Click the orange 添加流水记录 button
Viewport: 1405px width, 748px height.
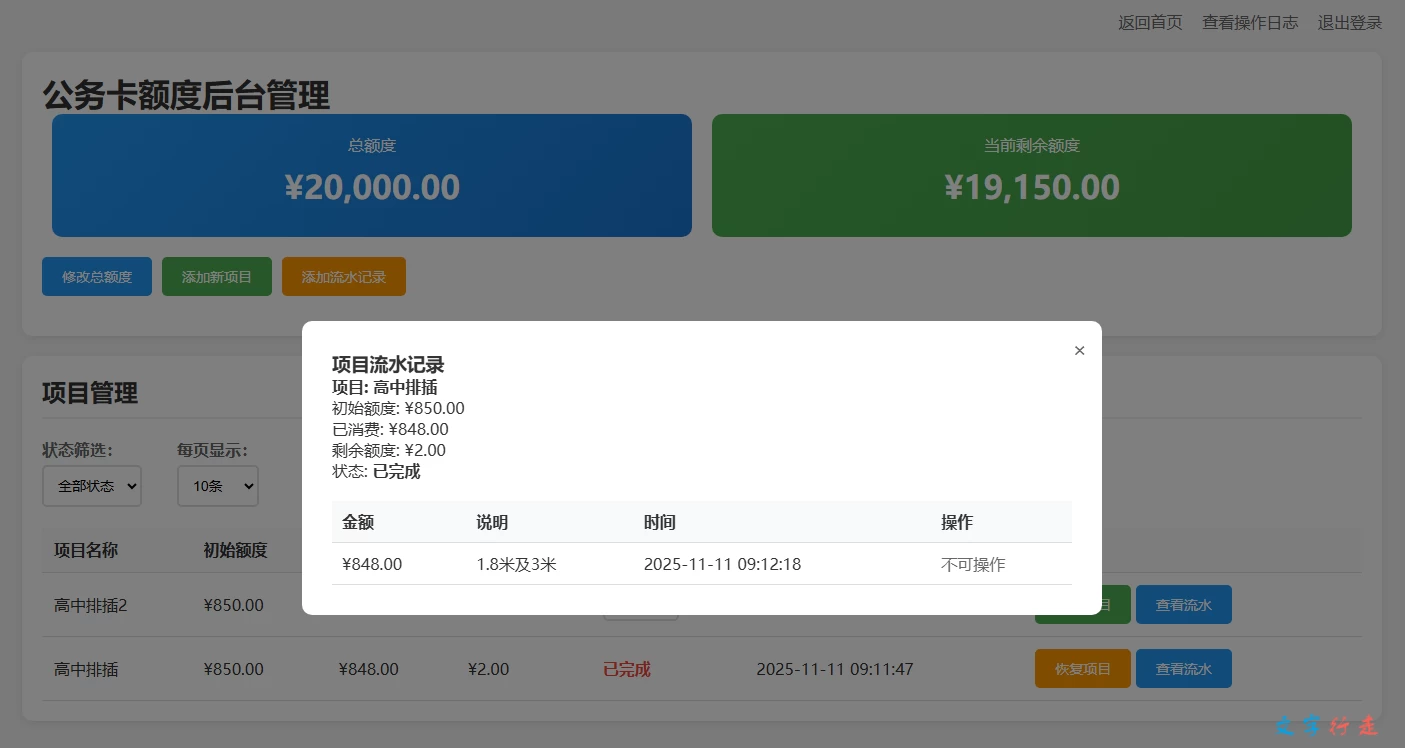[343, 277]
